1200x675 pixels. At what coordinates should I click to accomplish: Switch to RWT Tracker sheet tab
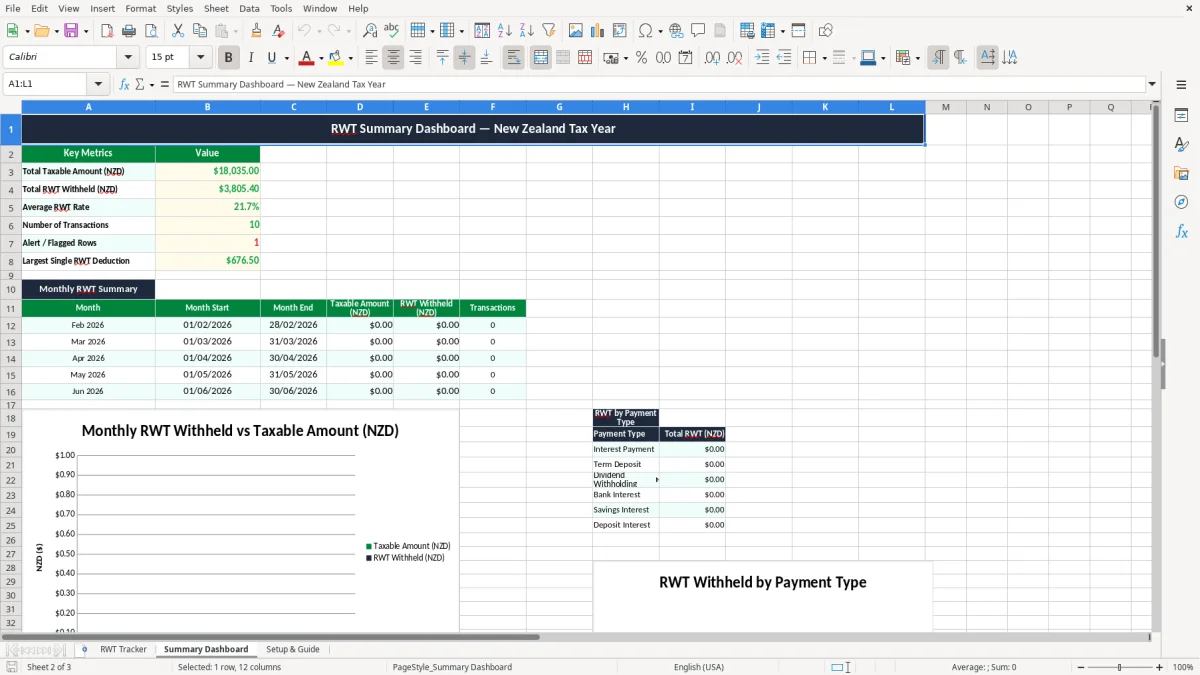point(123,649)
